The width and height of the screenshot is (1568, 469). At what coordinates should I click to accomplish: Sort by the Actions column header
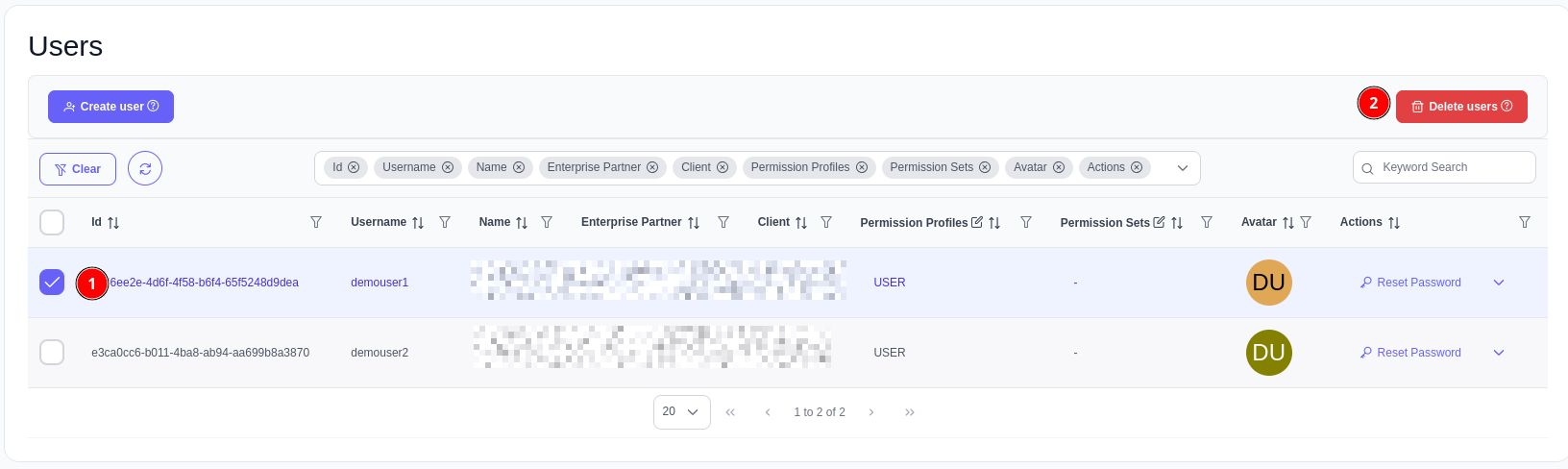(1361, 222)
